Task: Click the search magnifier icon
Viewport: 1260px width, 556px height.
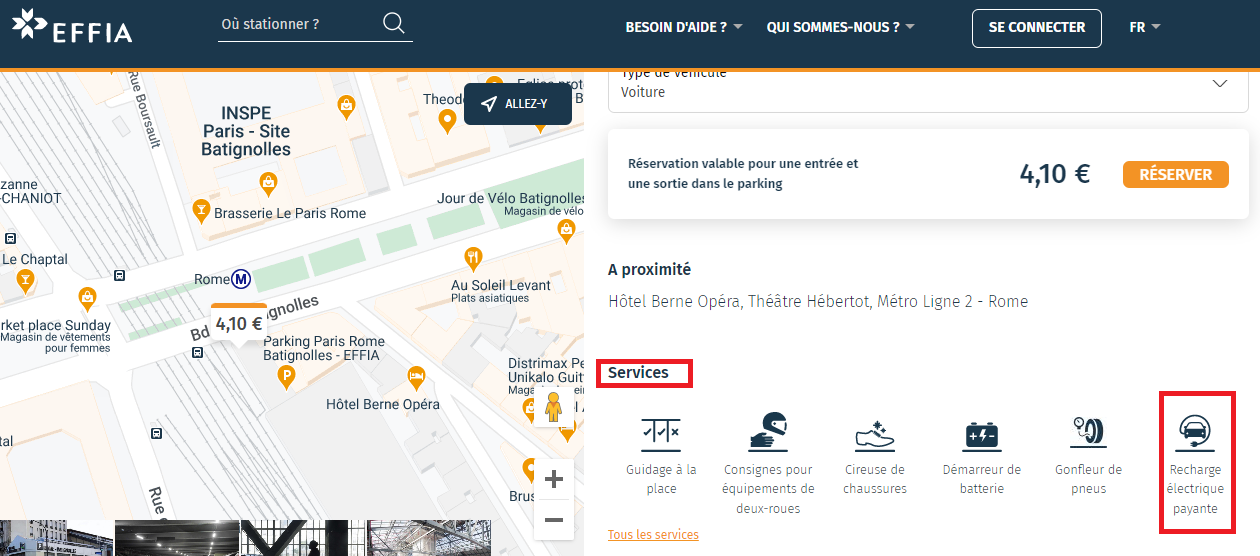Action: [x=393, y=23]
